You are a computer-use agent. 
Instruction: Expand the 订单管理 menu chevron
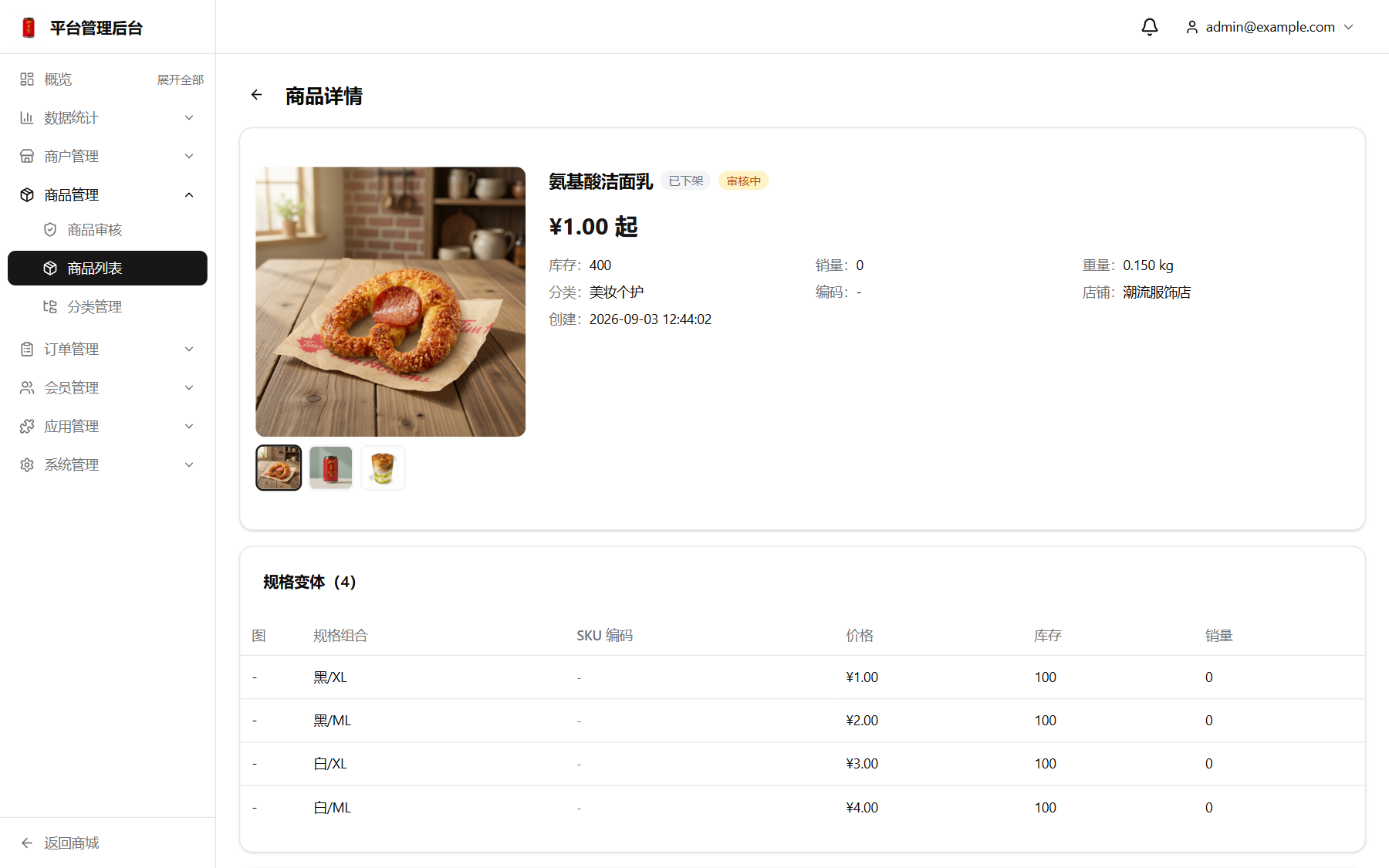pyautogui.click(x=189, y=349)
